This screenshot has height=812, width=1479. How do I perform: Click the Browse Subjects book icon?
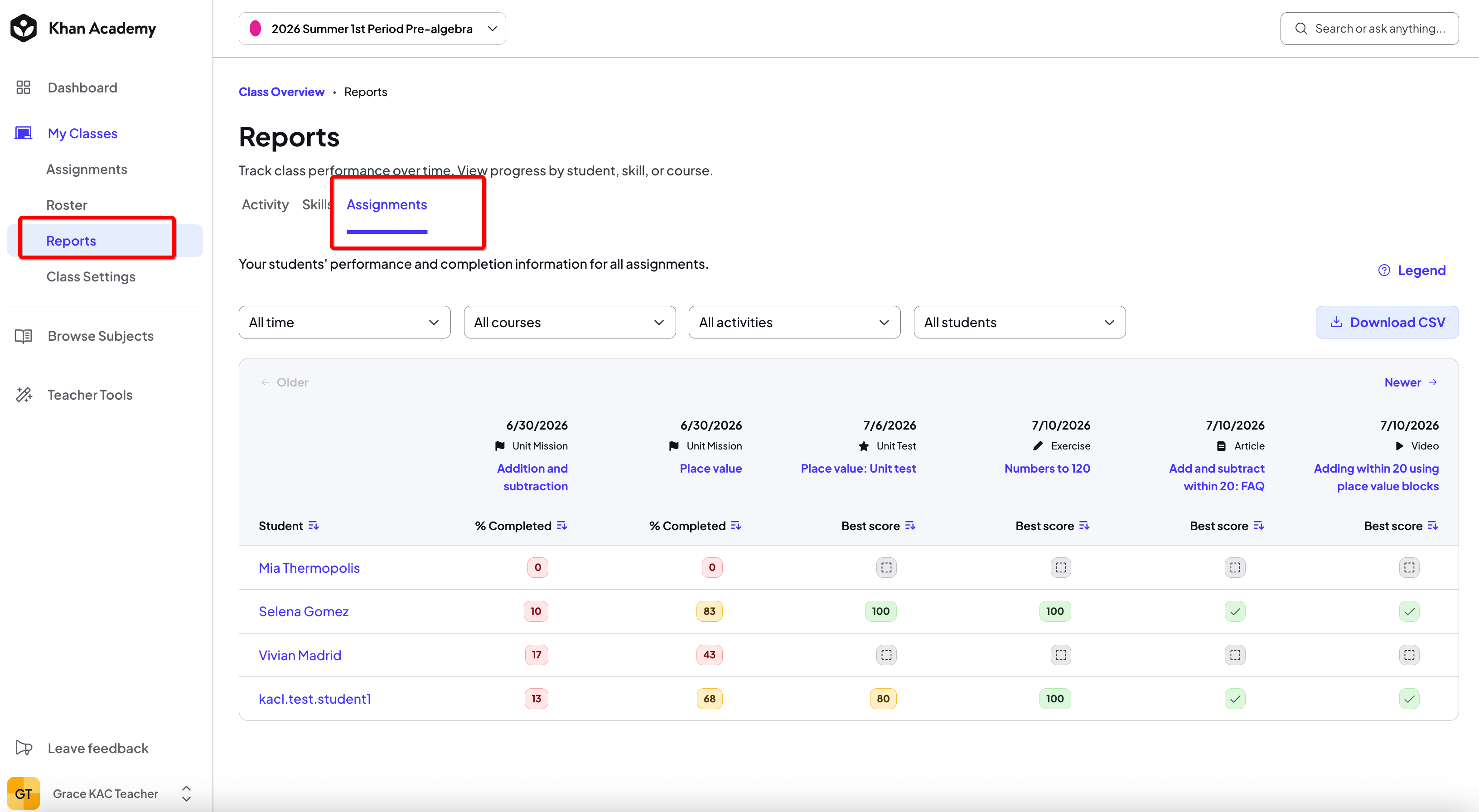point(23,336)
